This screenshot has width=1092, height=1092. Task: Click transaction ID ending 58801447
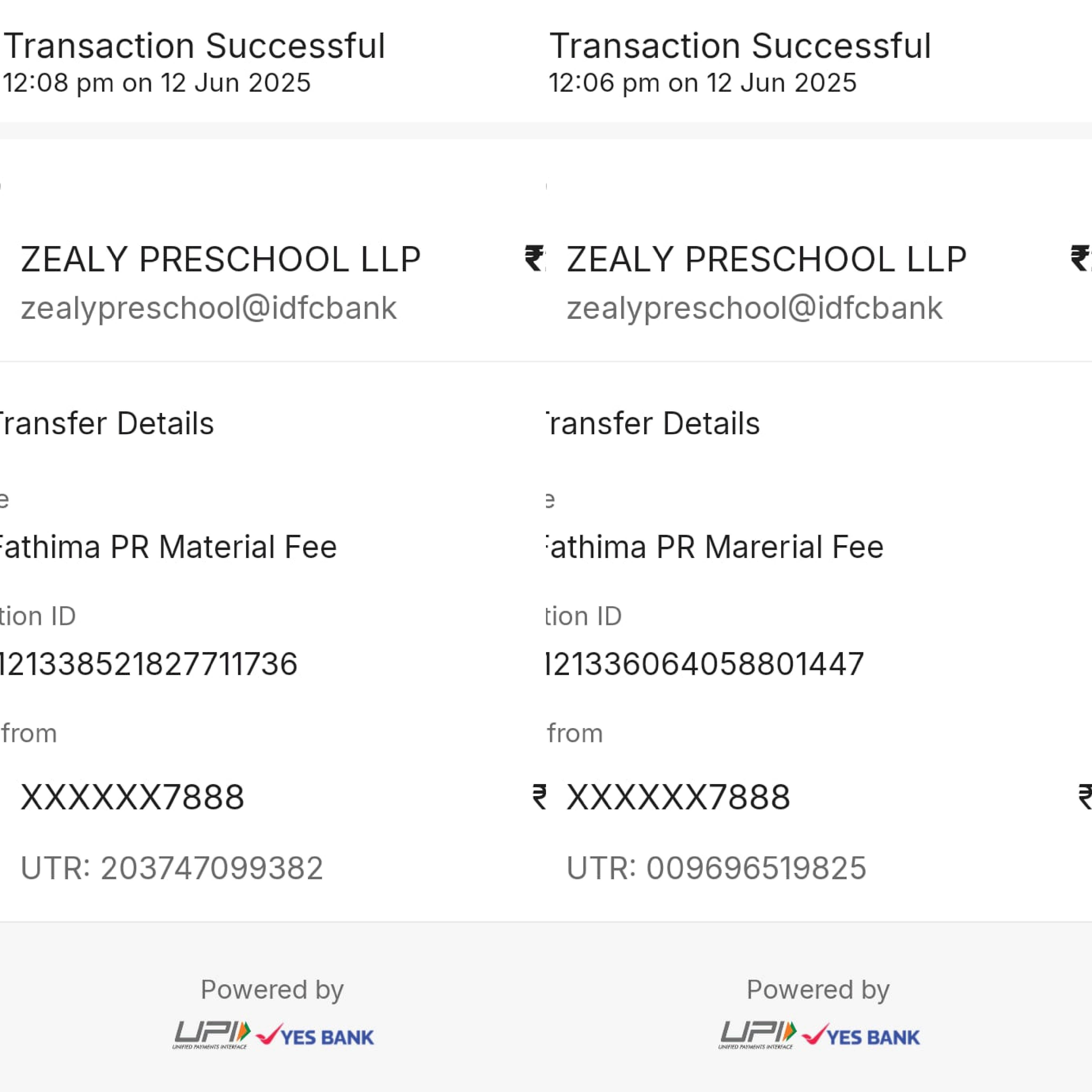click(x=705, y=664)
